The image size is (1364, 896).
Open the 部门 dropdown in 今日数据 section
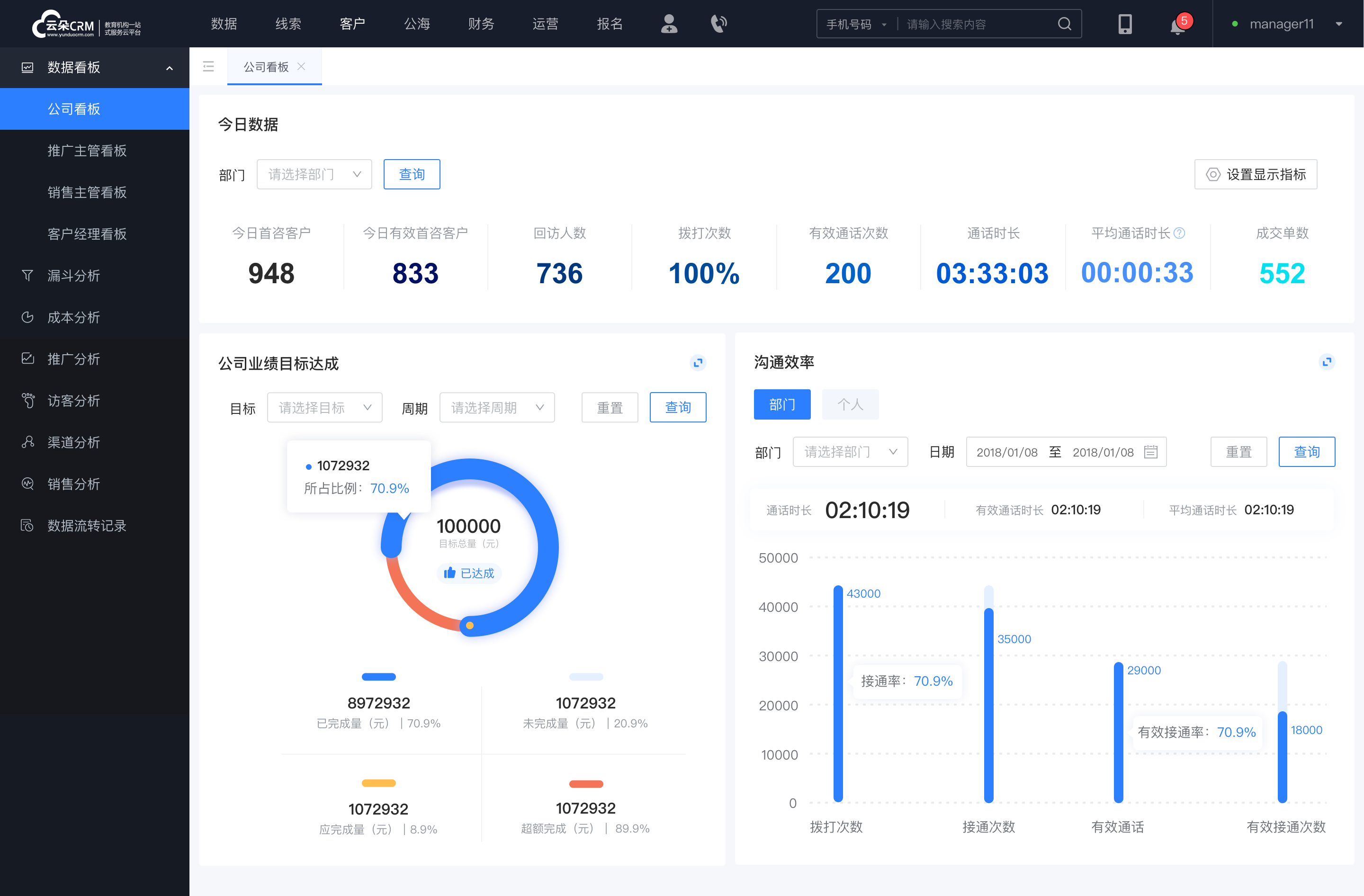click(312, 173)
